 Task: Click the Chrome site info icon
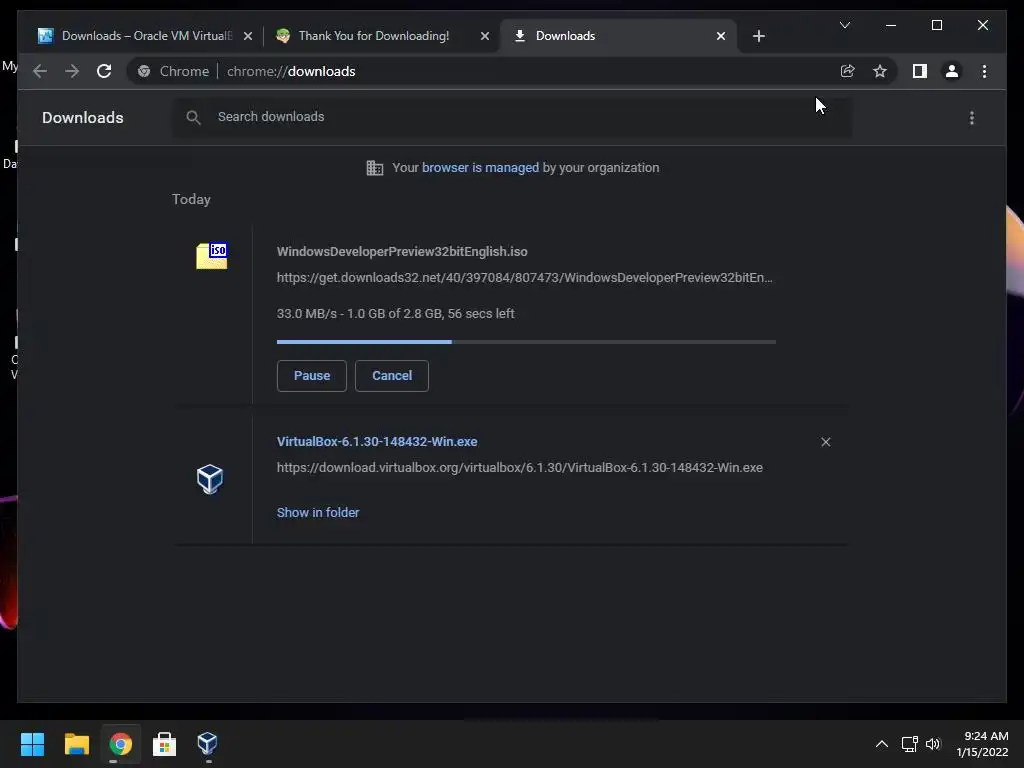pos(144,71)
